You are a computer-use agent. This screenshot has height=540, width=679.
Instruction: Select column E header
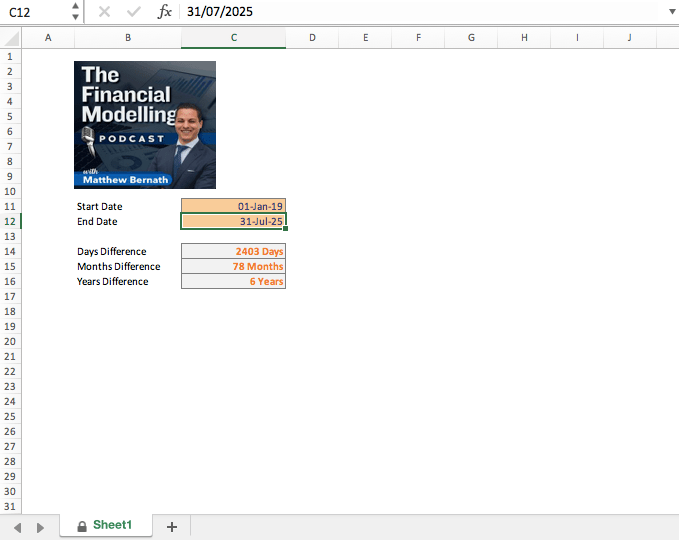(x=365, y=38)
